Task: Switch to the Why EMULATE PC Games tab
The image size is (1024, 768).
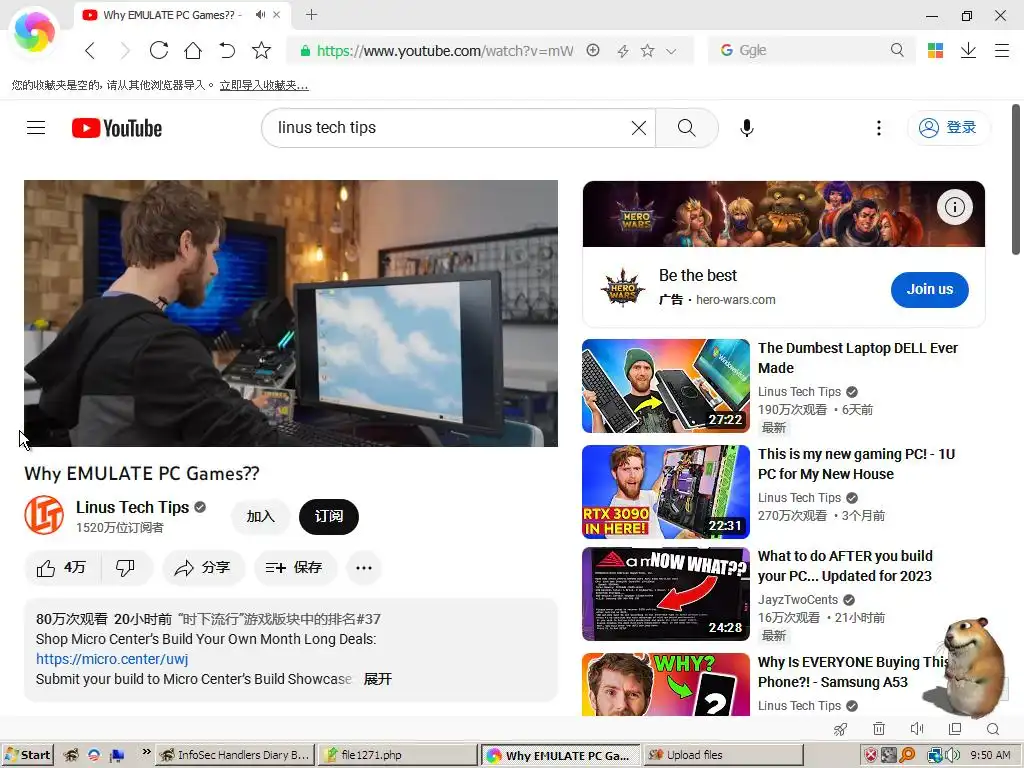Action: tap(173, 14)
